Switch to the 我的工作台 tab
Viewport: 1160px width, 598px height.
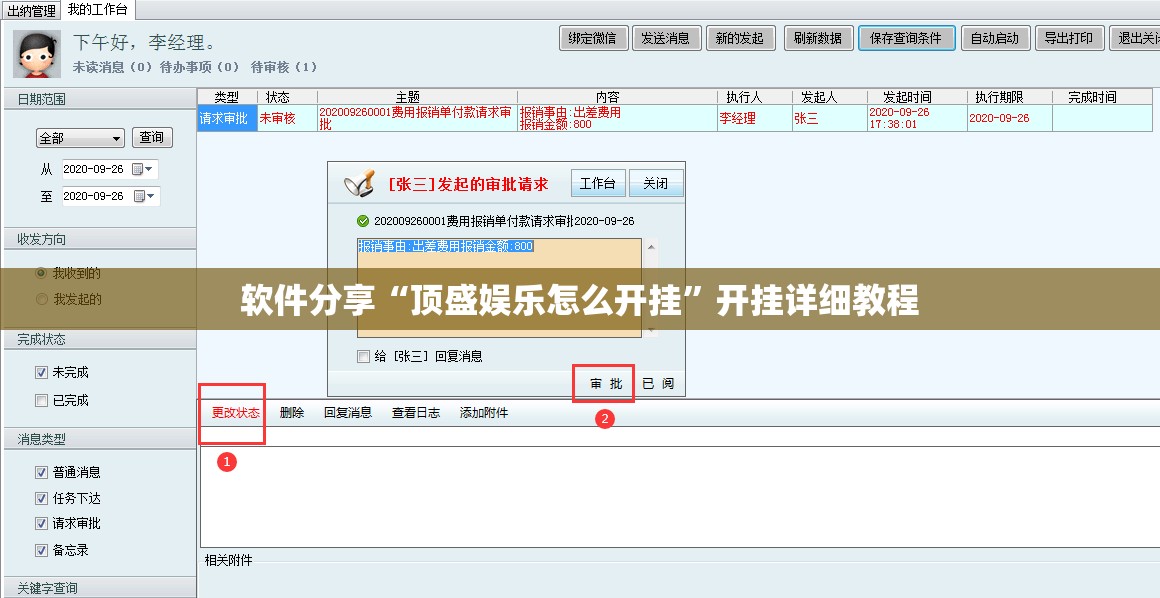(x=98, y=10)
